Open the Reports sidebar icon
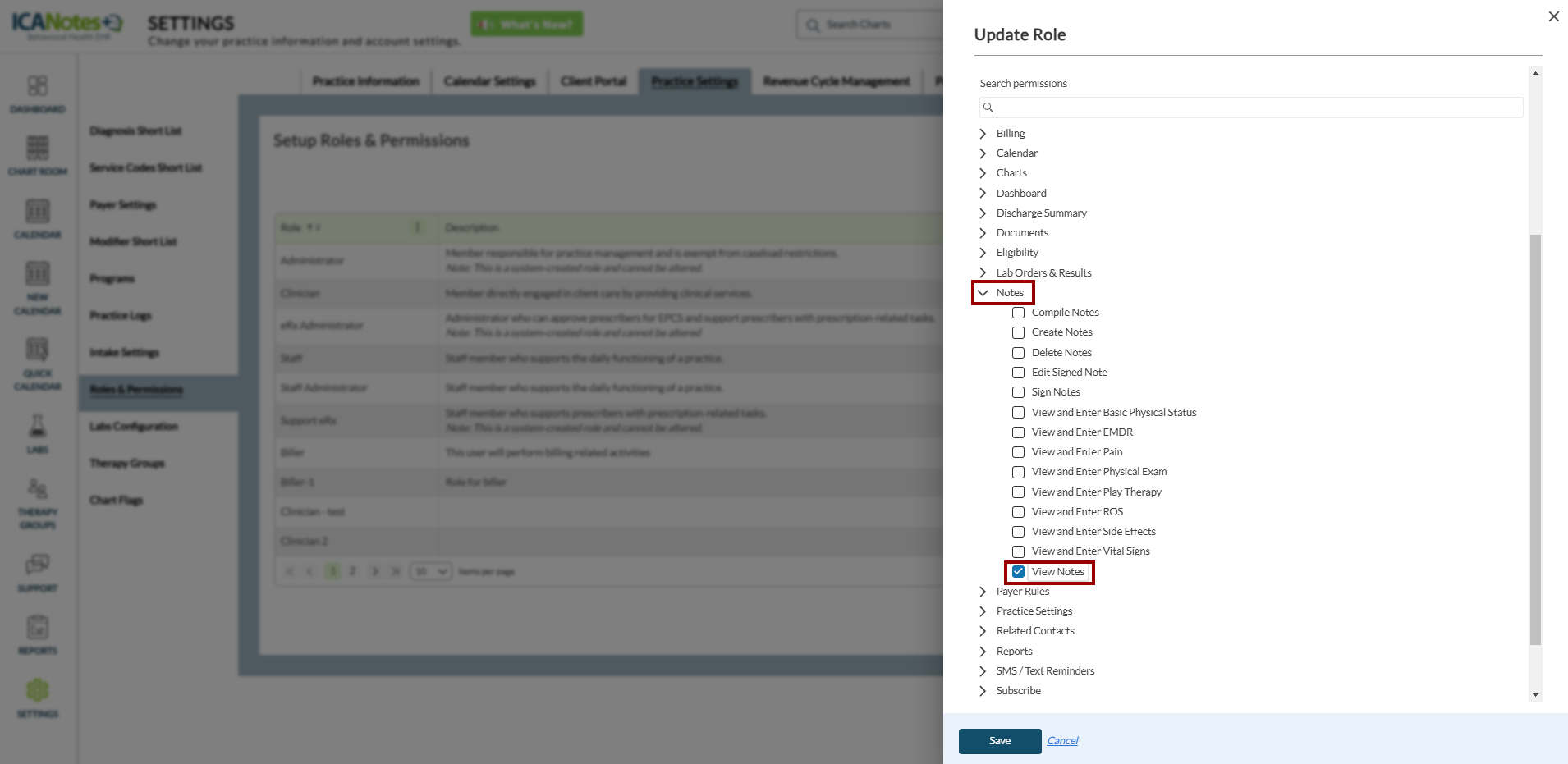The height and width of the screenshot is (764, 1568). tap(38, 628)
